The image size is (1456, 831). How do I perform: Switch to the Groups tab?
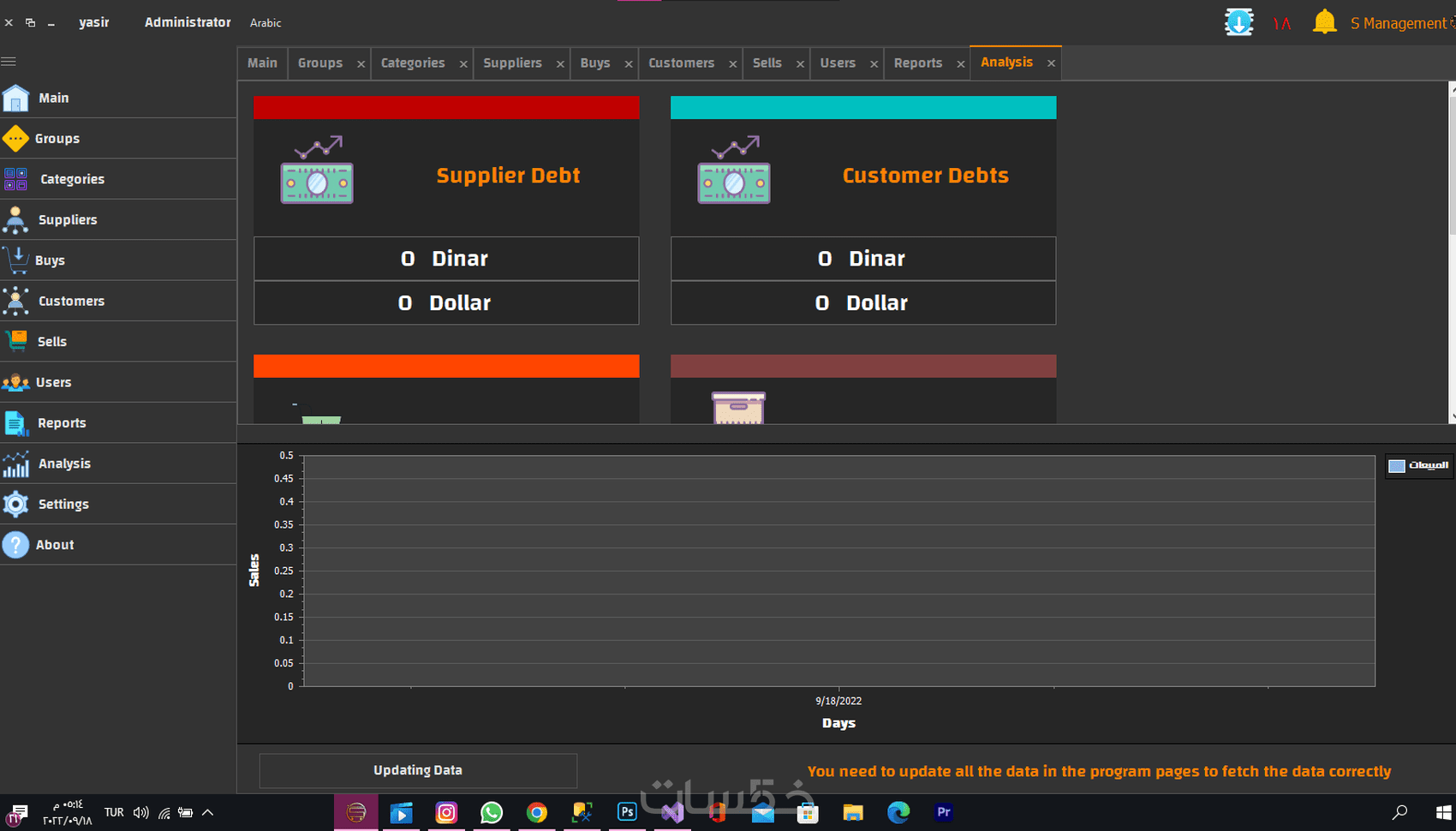tap(320, 63)
